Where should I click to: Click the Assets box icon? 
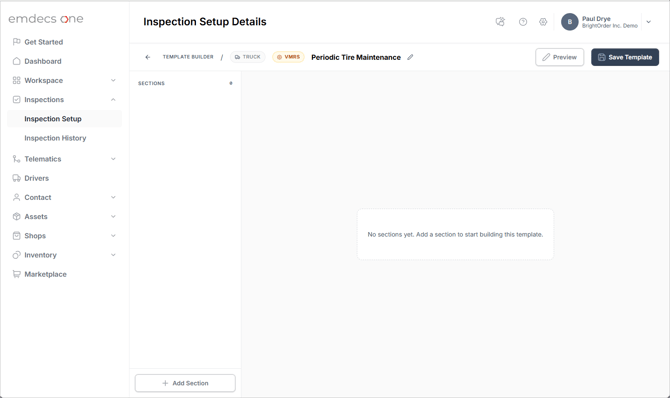click(17, 217)
